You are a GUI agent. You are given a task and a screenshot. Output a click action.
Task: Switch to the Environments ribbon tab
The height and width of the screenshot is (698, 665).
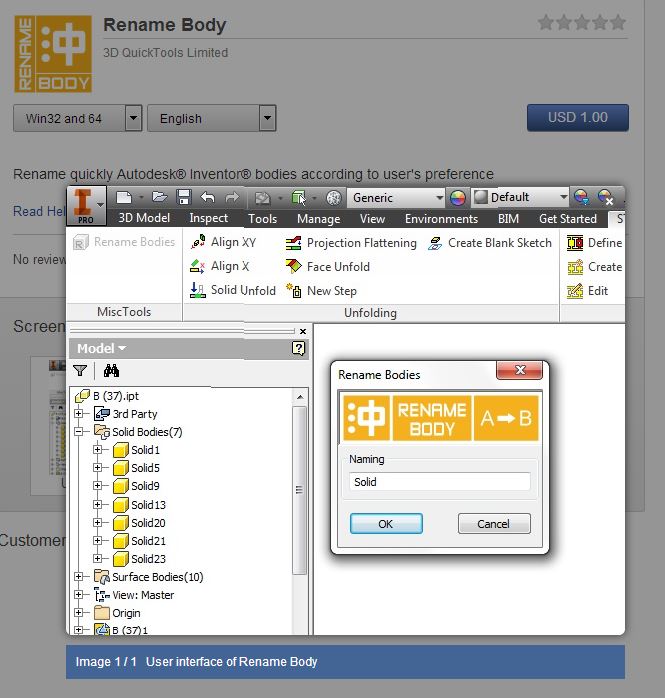441,219
